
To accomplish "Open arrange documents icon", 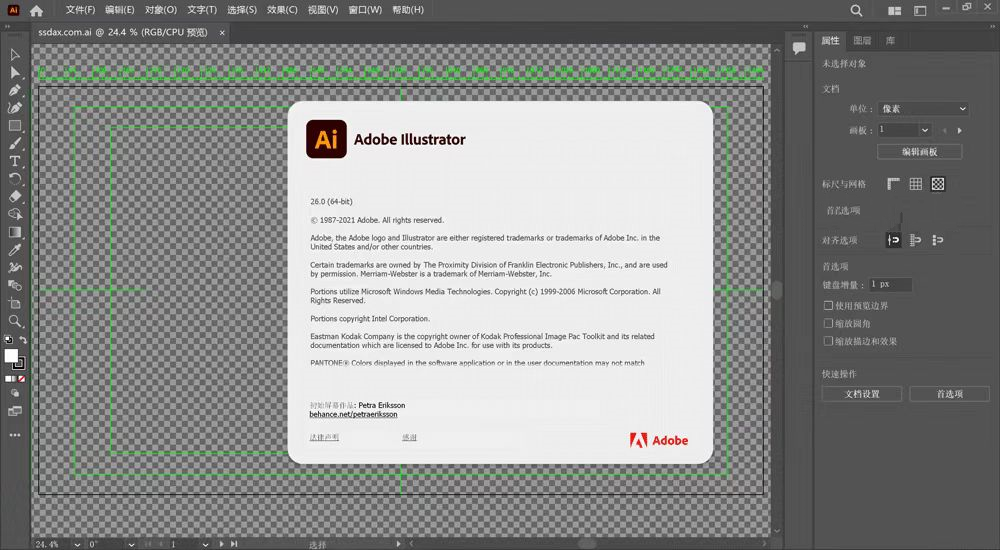I will 895,11.
